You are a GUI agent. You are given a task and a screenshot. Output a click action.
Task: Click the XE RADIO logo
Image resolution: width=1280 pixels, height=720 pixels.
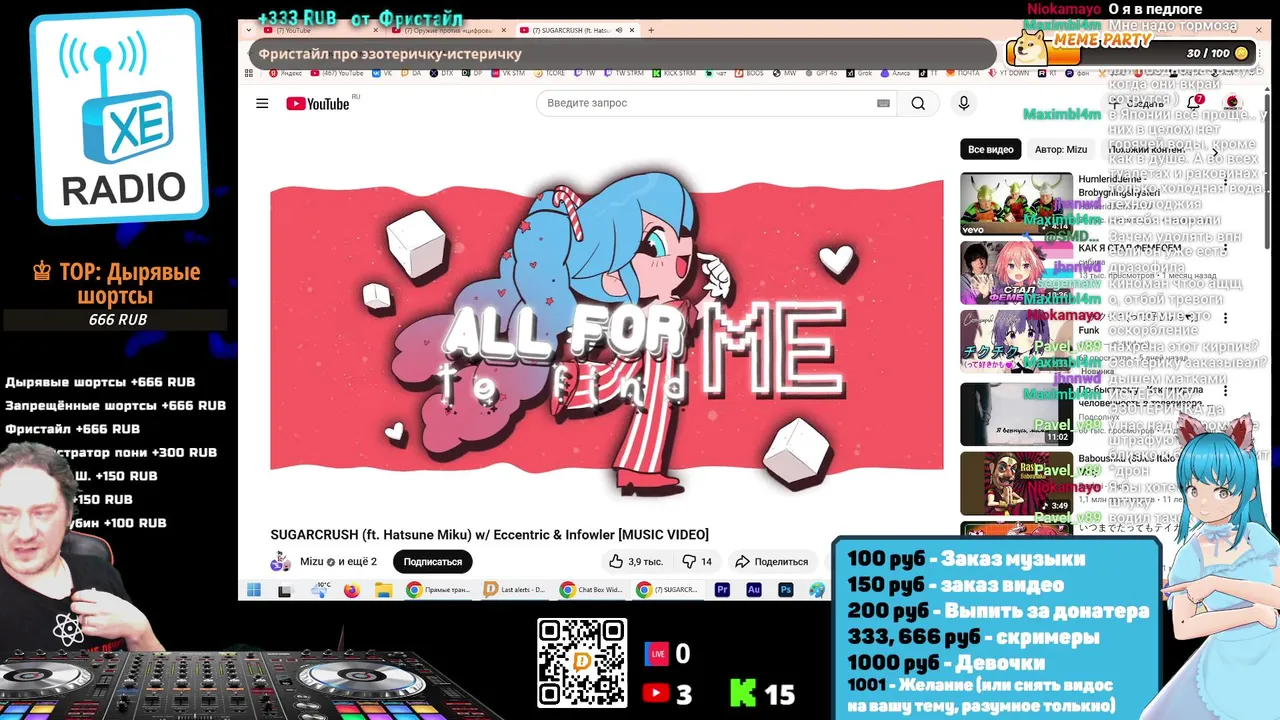tap(120, 117)
